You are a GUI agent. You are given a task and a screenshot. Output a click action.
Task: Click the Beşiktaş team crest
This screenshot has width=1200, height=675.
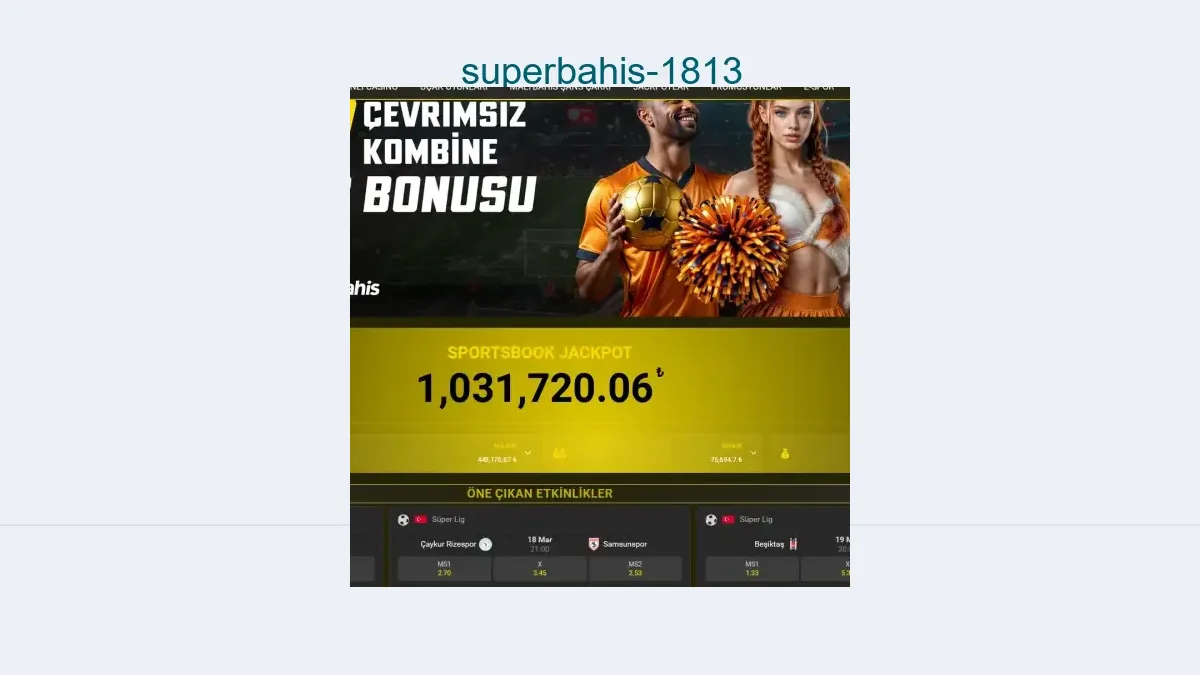click(794, 544)
